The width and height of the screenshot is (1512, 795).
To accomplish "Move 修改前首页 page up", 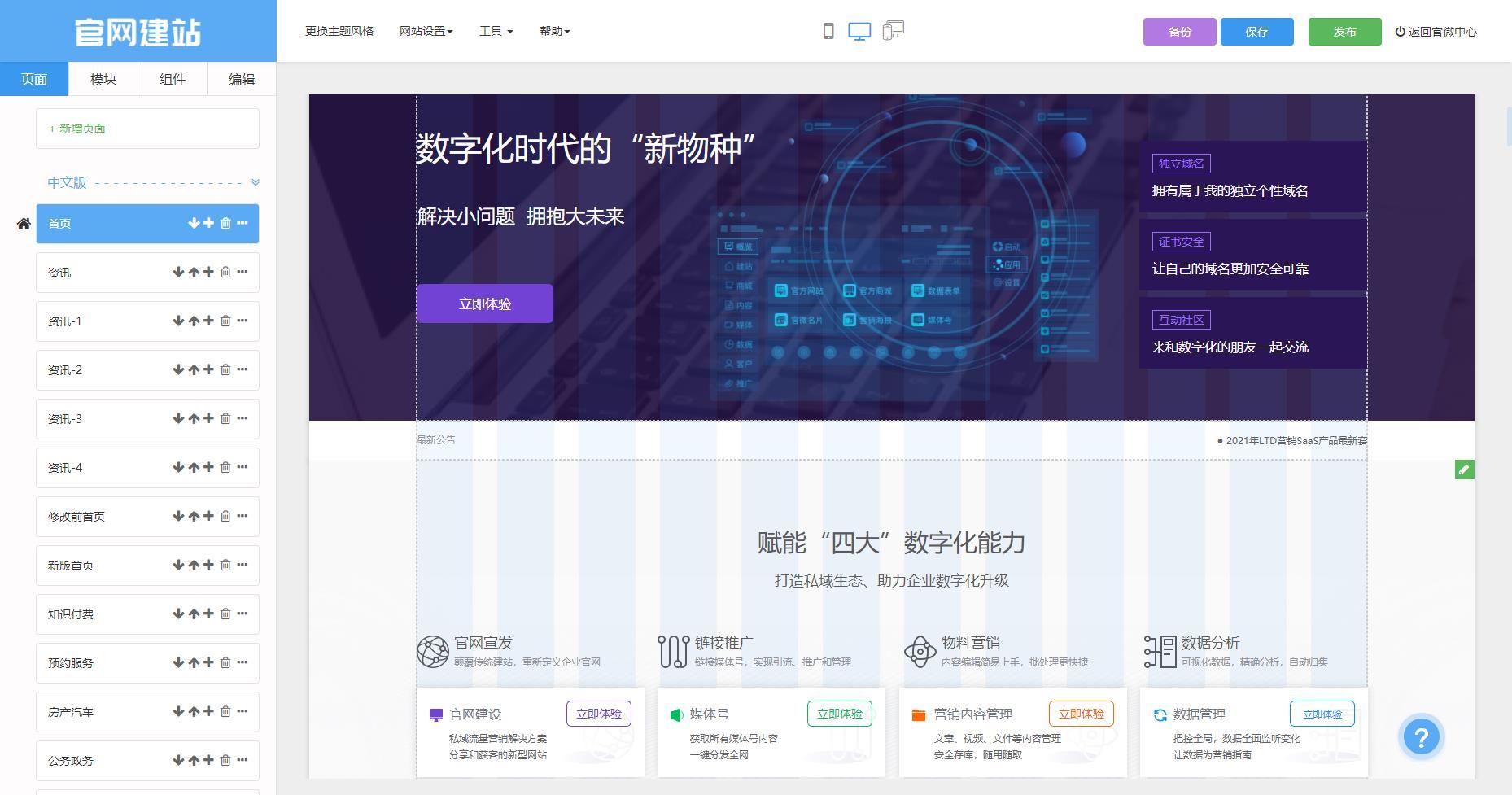I will pos(194,516).
